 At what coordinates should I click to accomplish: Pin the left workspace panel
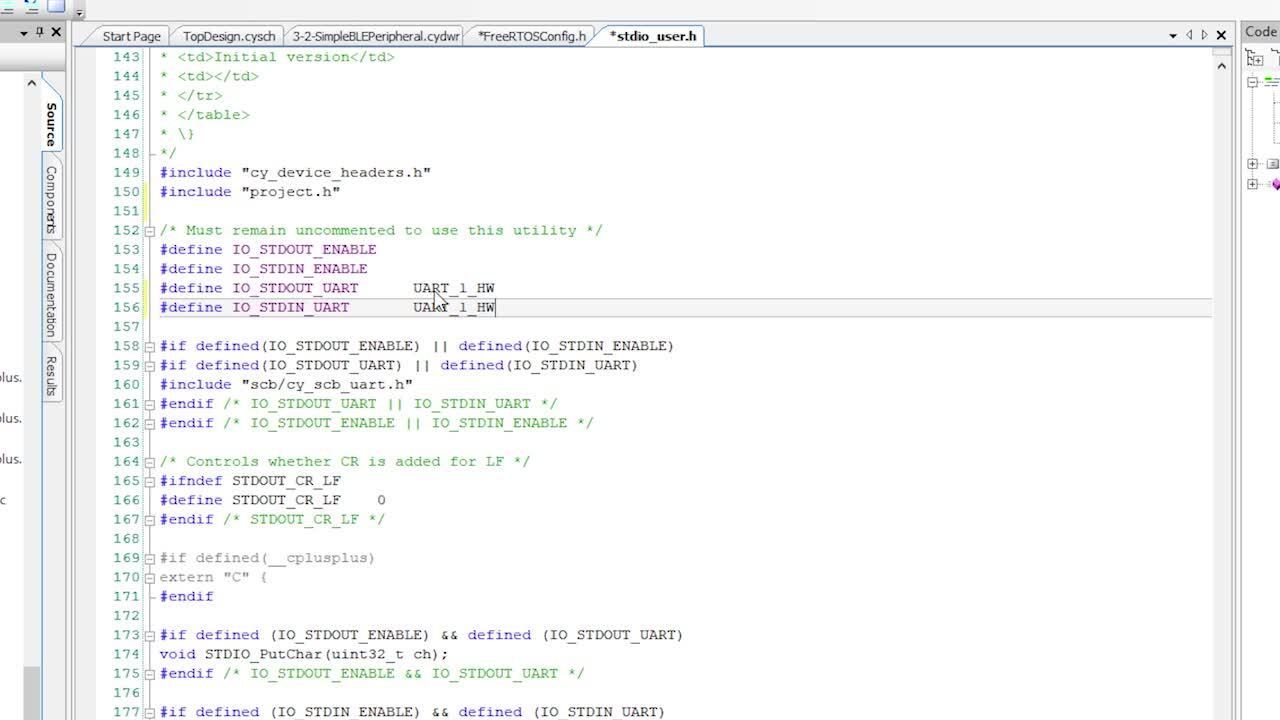tap(40, 31)
